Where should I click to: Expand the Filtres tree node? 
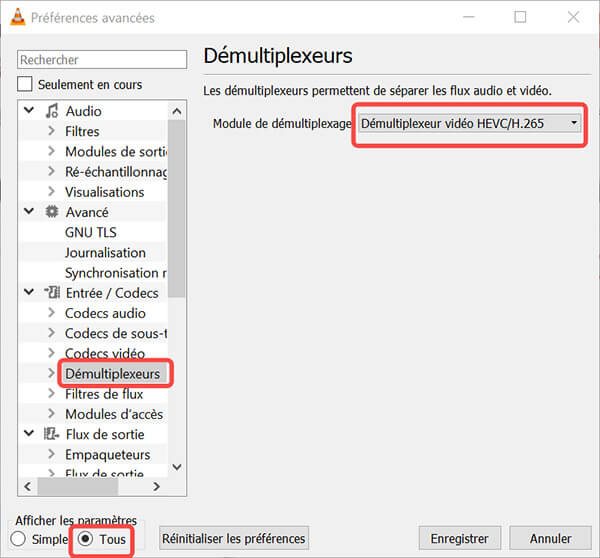[51, 131]
